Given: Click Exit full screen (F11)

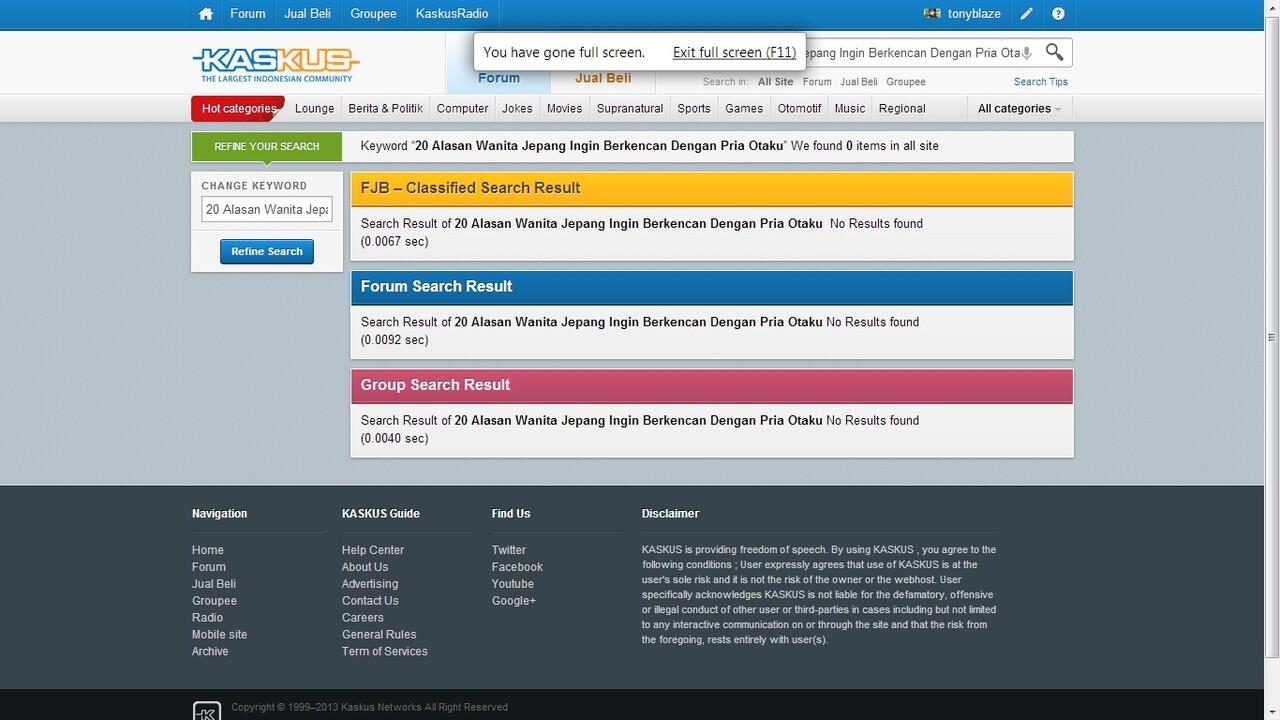Looking at the screenshot, I should click(734, 52).
